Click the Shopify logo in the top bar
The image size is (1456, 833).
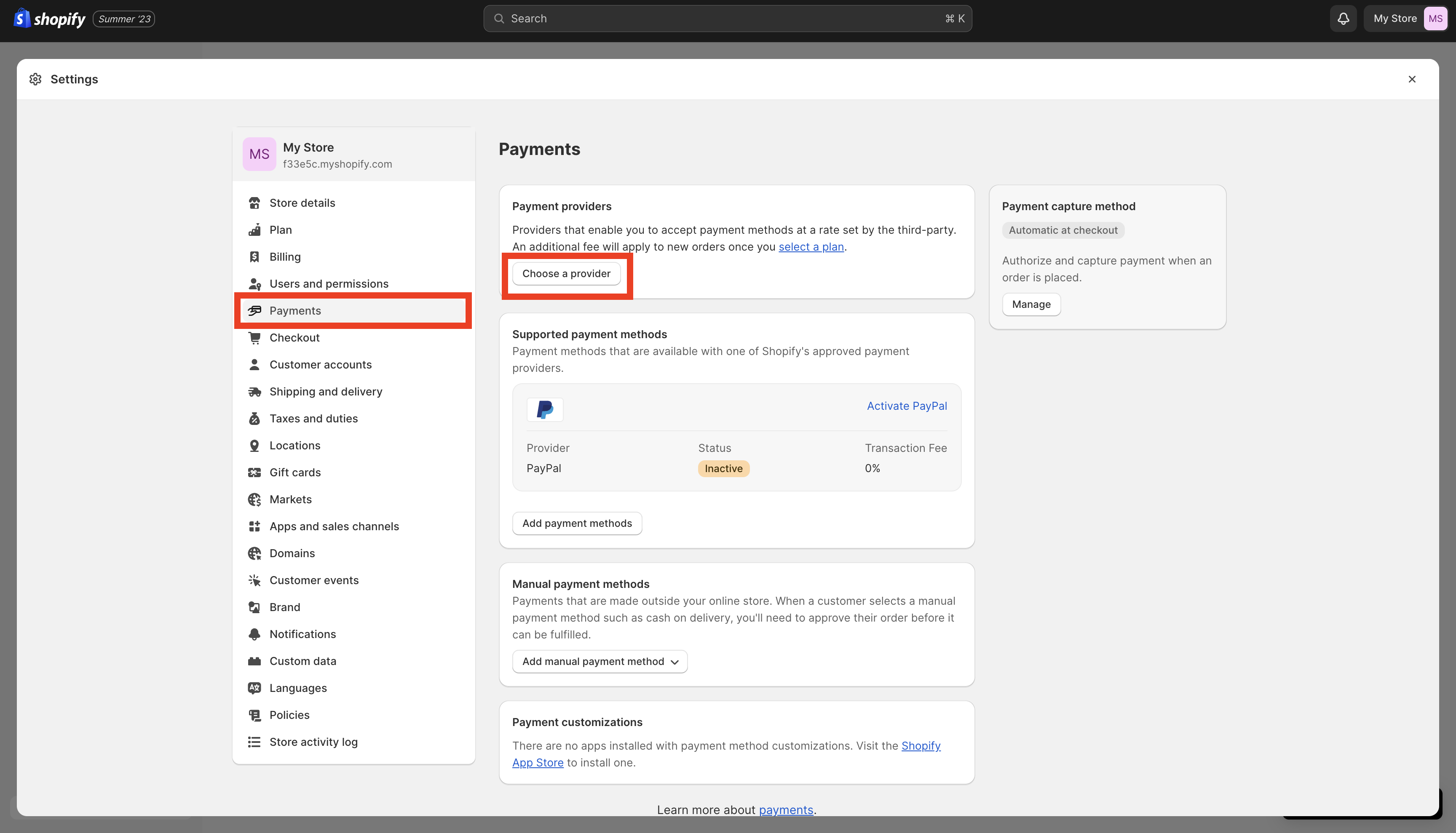[x=48, y=18]
